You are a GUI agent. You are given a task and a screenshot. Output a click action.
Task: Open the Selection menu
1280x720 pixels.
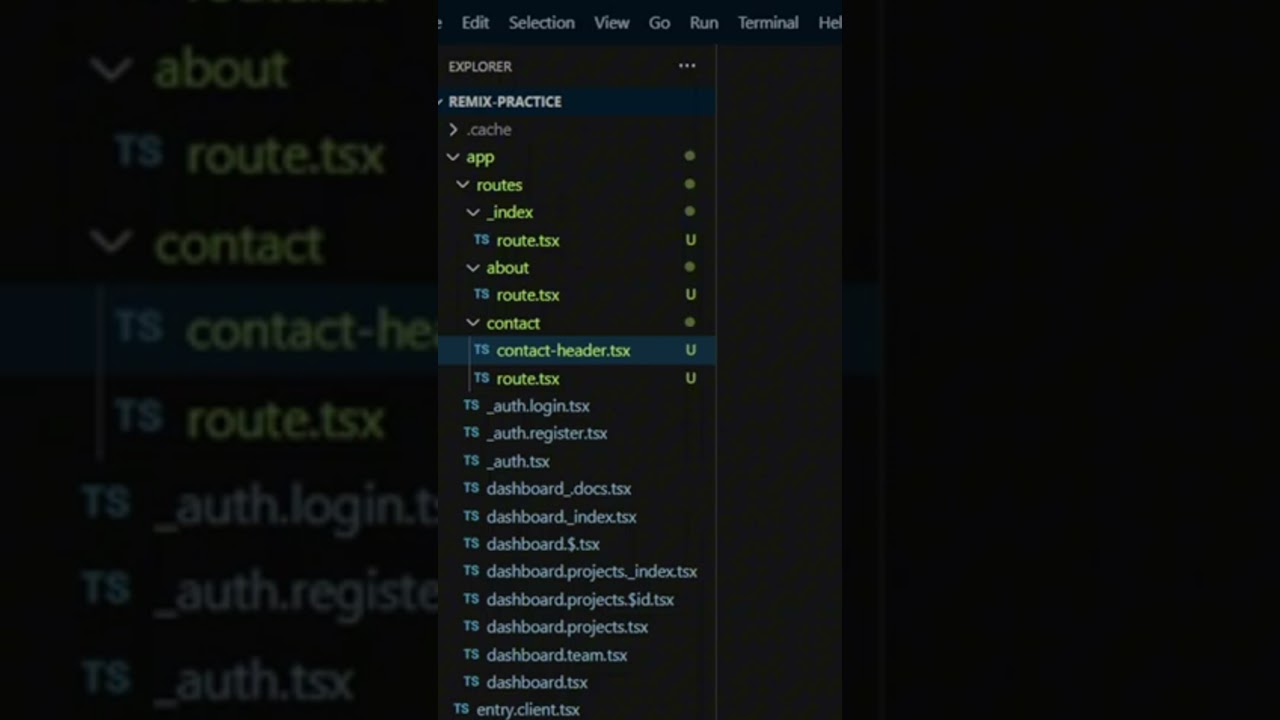[541, 22]
